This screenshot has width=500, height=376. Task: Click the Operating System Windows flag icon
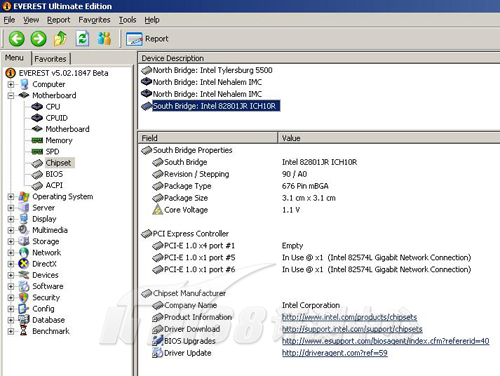[24, 197]
